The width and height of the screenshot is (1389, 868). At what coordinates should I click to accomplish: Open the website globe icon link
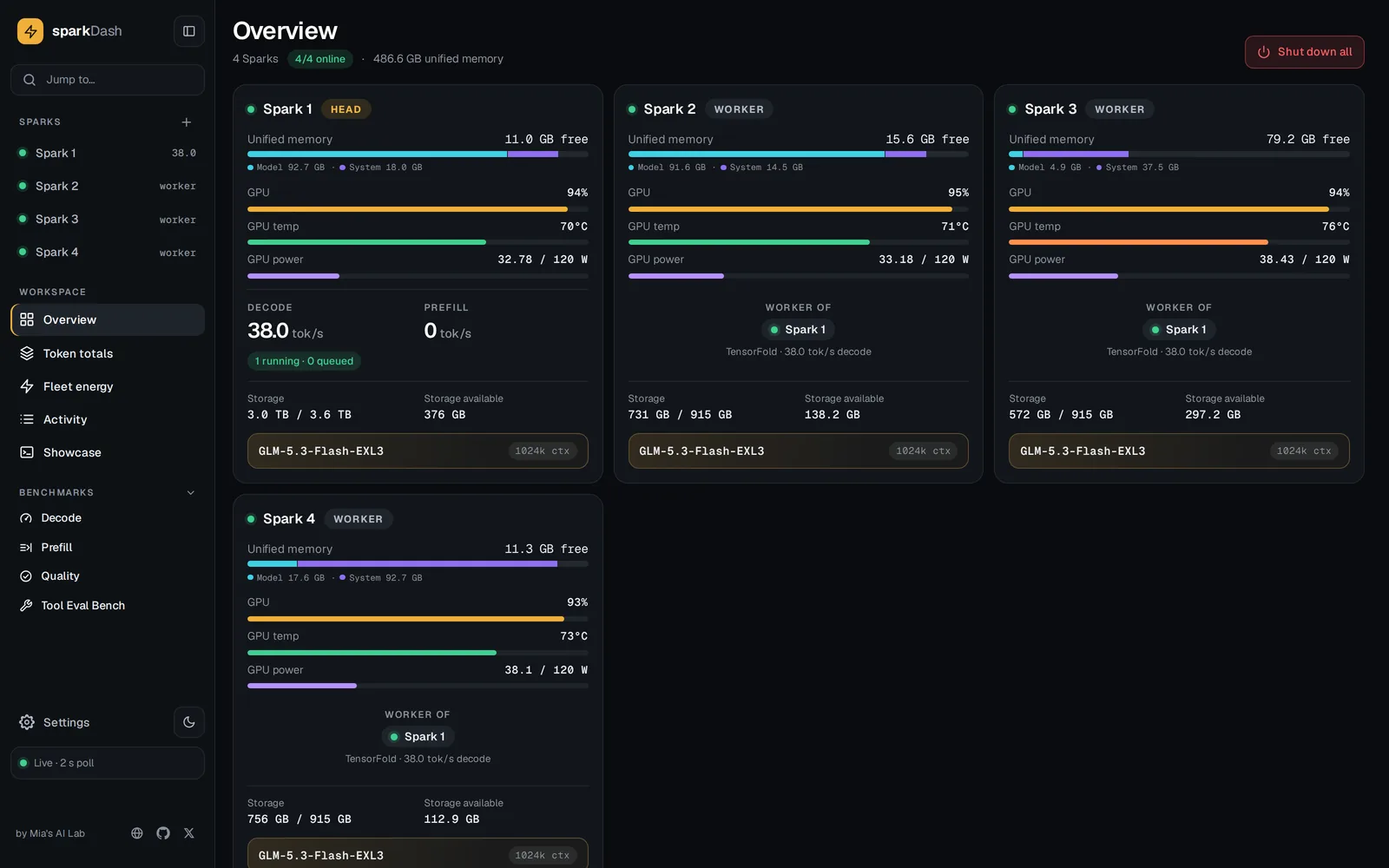click(x=137, y=833)
